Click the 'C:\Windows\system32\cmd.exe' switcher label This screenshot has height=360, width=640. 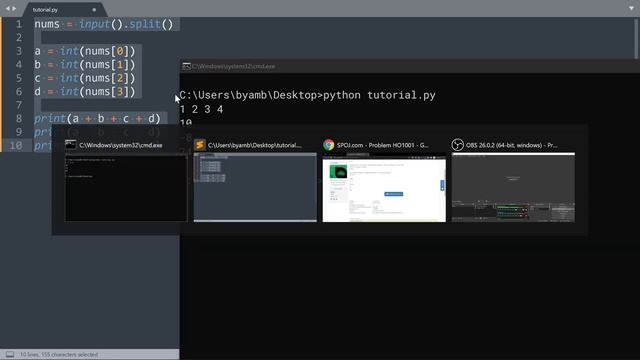(121, 145)
